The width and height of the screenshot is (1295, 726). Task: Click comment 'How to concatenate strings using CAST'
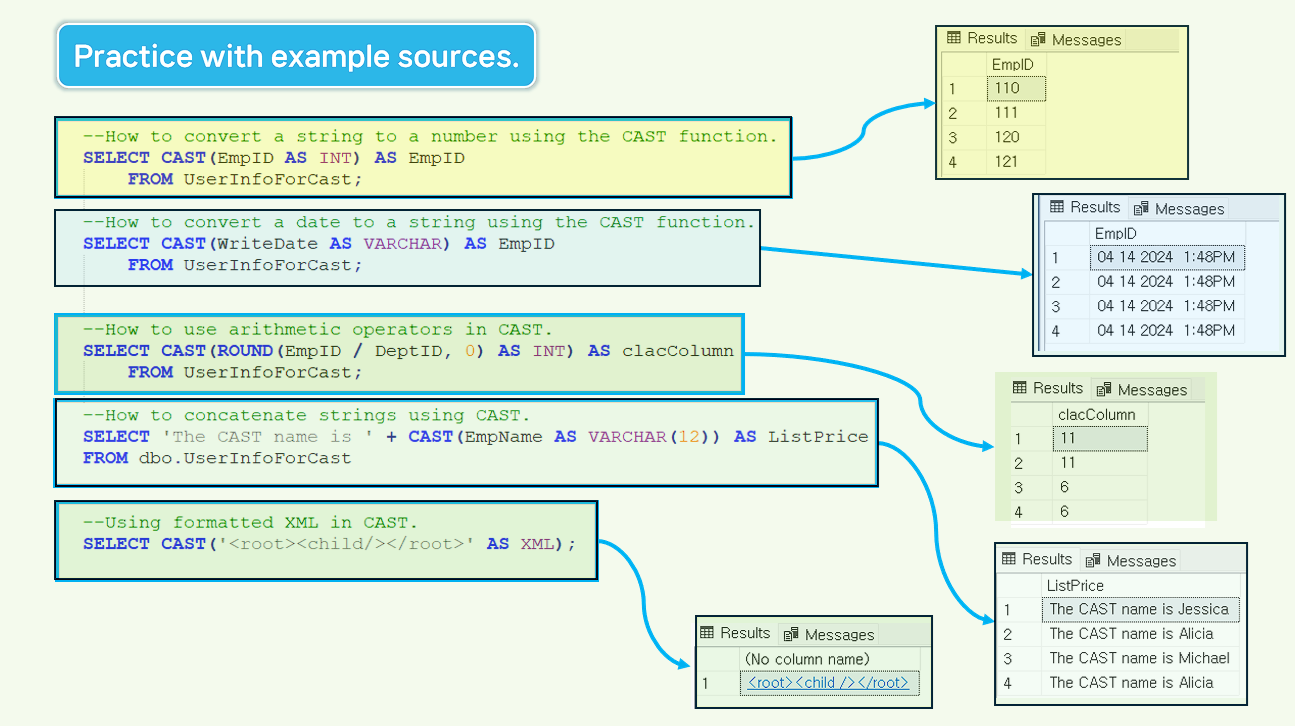click(x=307, y=415)
